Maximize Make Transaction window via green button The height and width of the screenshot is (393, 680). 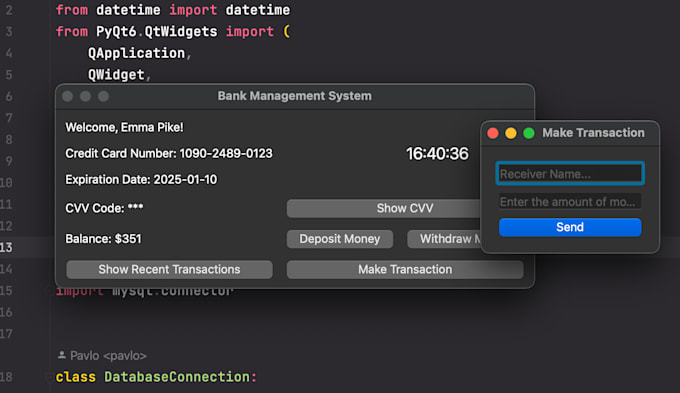click(x=529, y=133)
